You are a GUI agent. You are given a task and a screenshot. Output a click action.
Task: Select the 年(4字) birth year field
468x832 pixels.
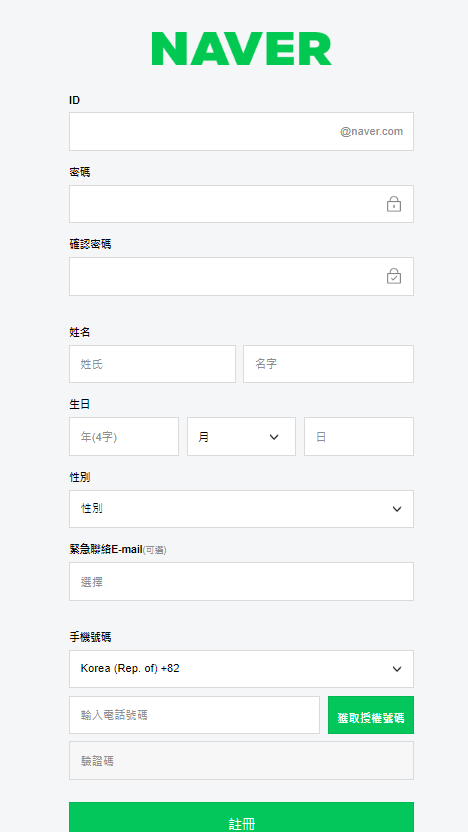pyautogui.click(x=124, y=436)
